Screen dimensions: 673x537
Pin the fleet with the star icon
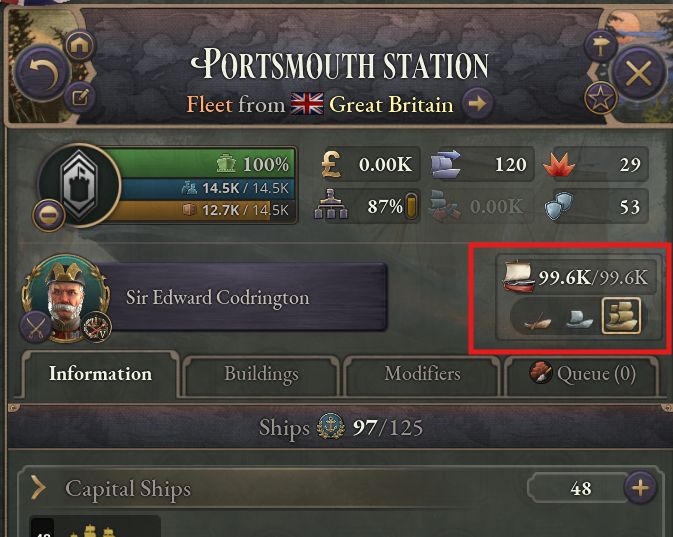(x=599, y=98)
